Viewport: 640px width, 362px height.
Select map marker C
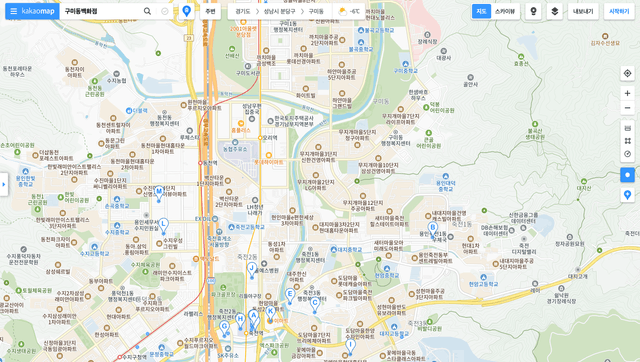click(x=314, y=304)
